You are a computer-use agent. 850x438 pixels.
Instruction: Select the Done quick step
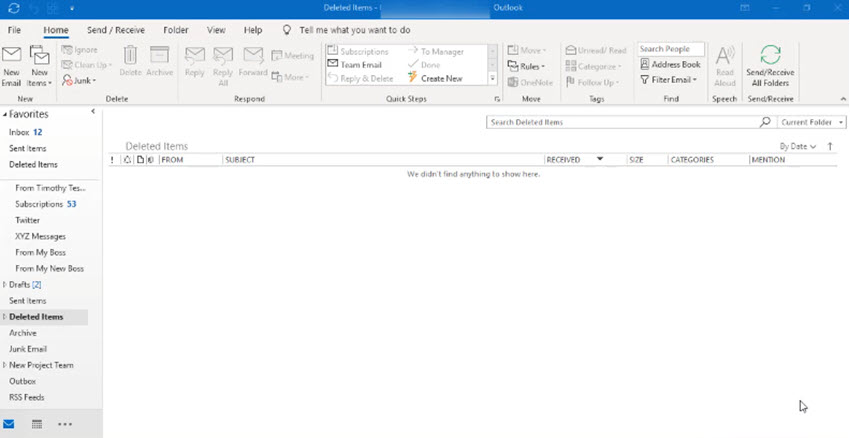(424, 65)
